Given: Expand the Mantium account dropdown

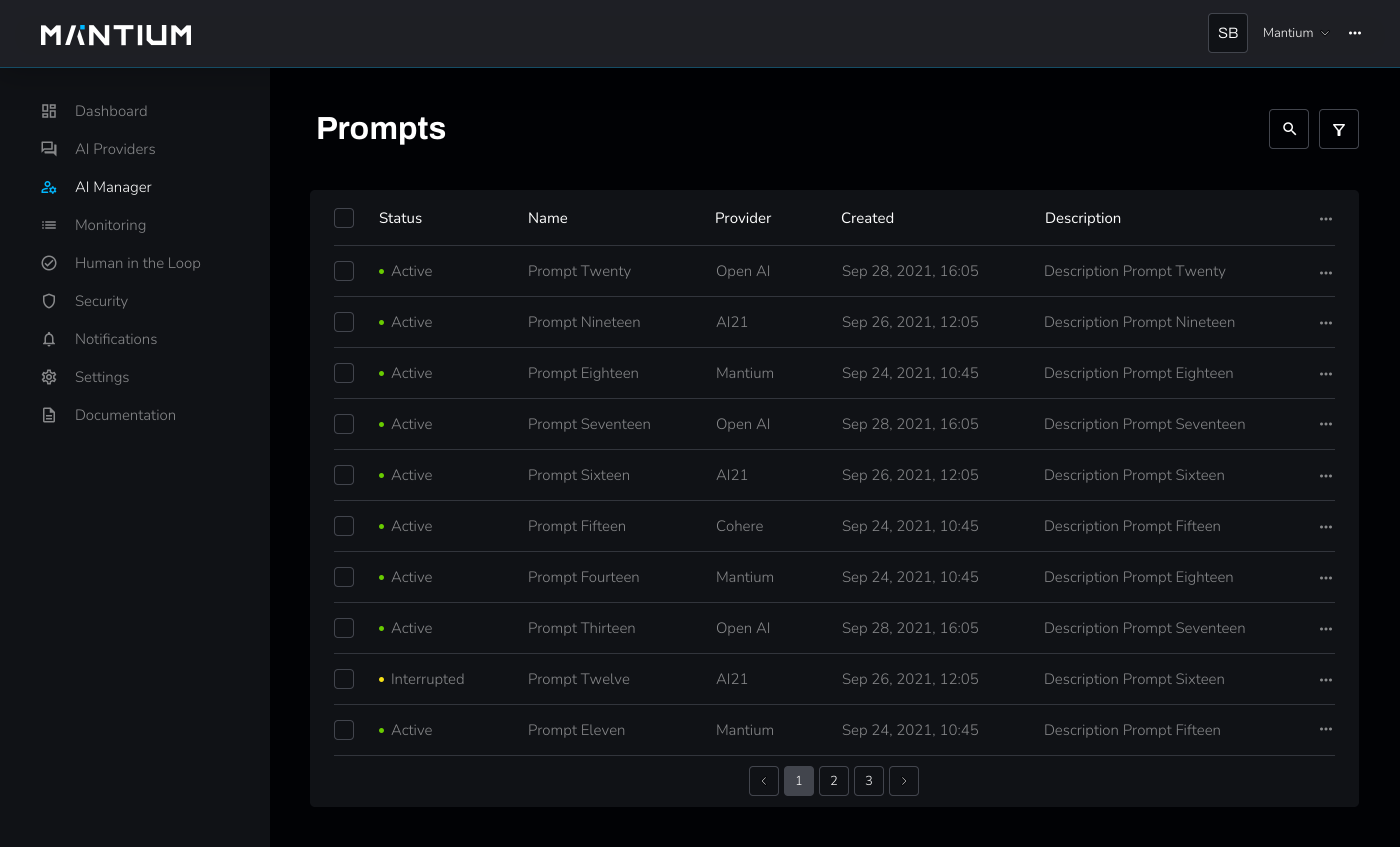Looking at the screenshot, I should point(1295,33).
